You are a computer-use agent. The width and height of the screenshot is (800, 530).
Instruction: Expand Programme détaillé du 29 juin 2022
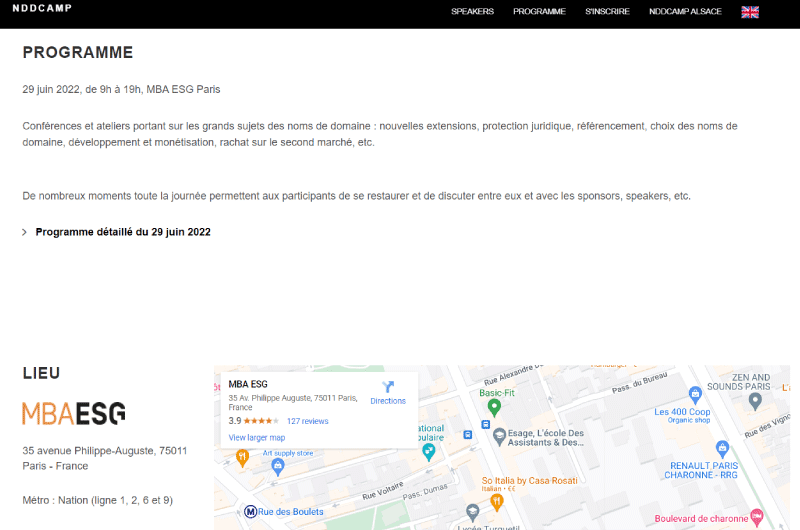point(122,232)
